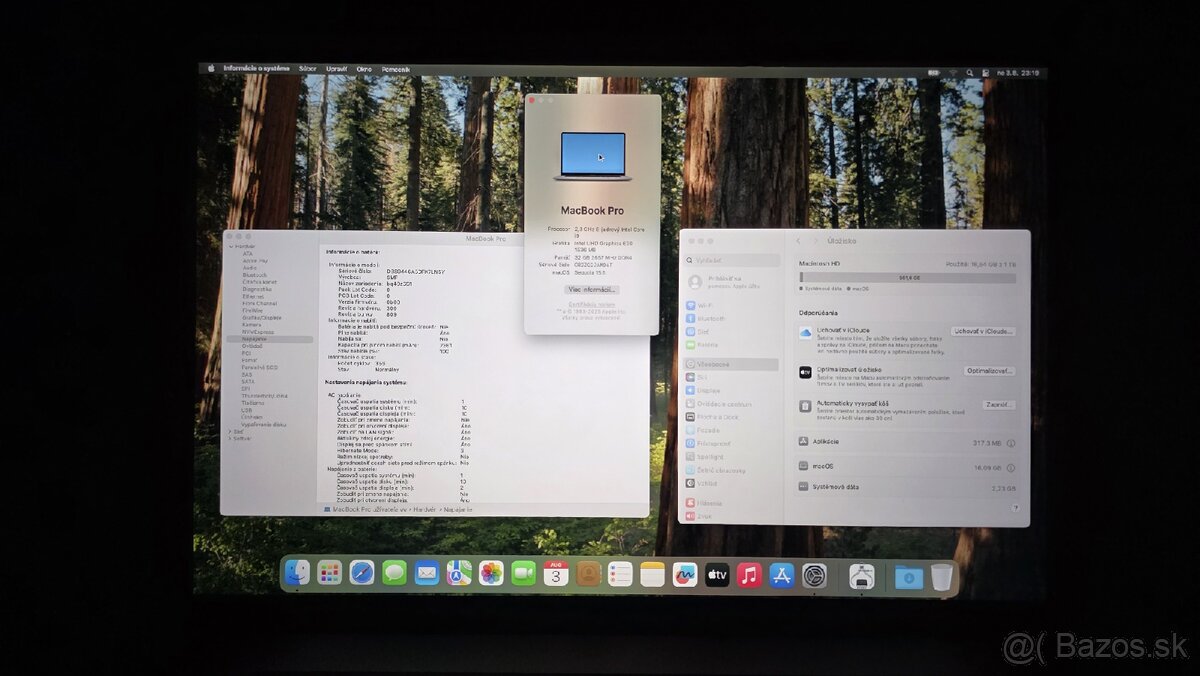Click the Viac informácií button
This screenshot has width=1200, height=676.
coord(591,289)
